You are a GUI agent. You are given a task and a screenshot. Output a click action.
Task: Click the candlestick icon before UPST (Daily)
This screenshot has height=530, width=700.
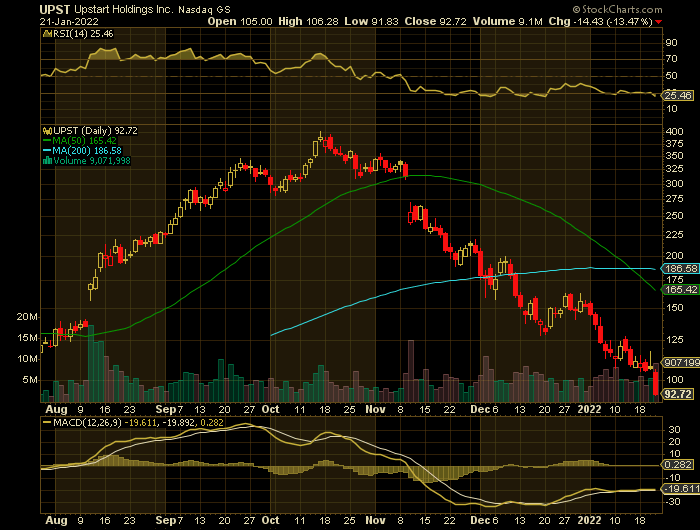[x=47, y=131]
